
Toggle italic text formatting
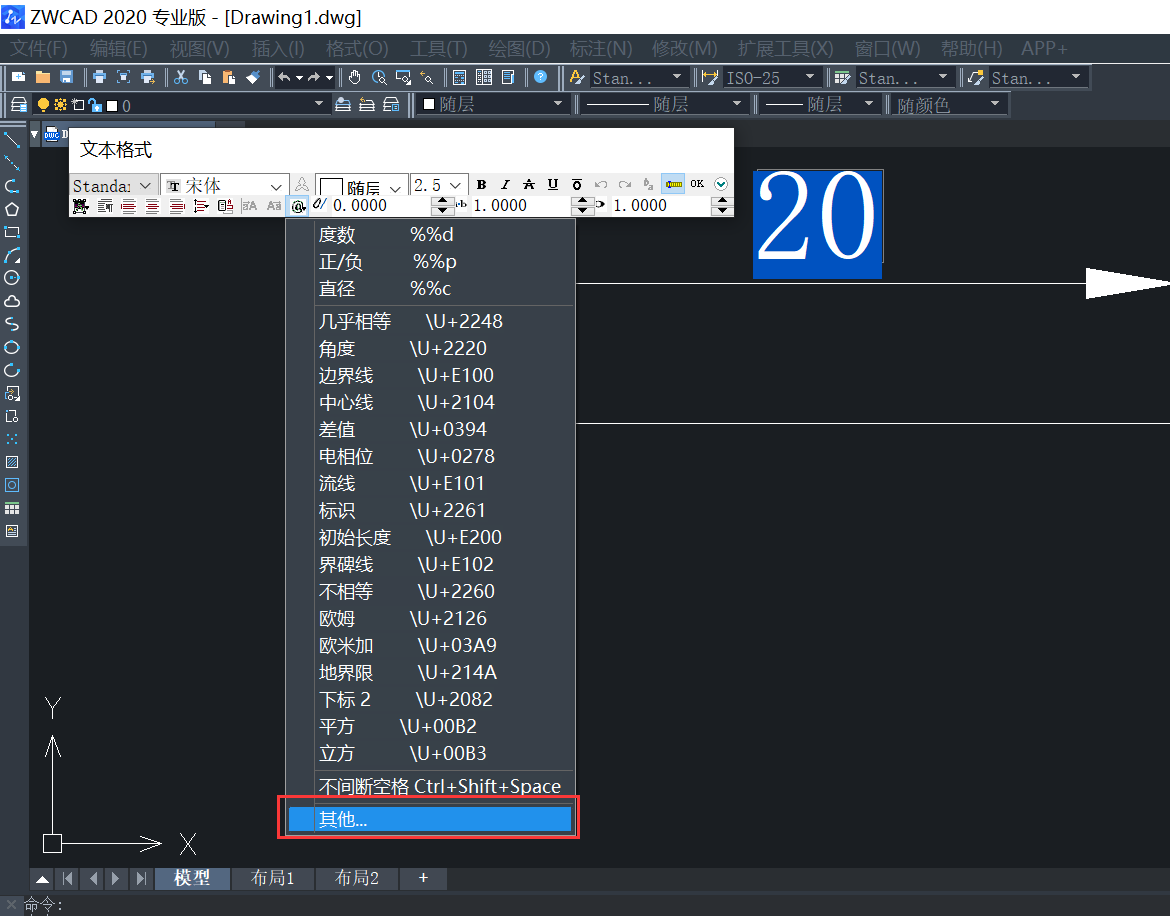click(x=505, y=185)
